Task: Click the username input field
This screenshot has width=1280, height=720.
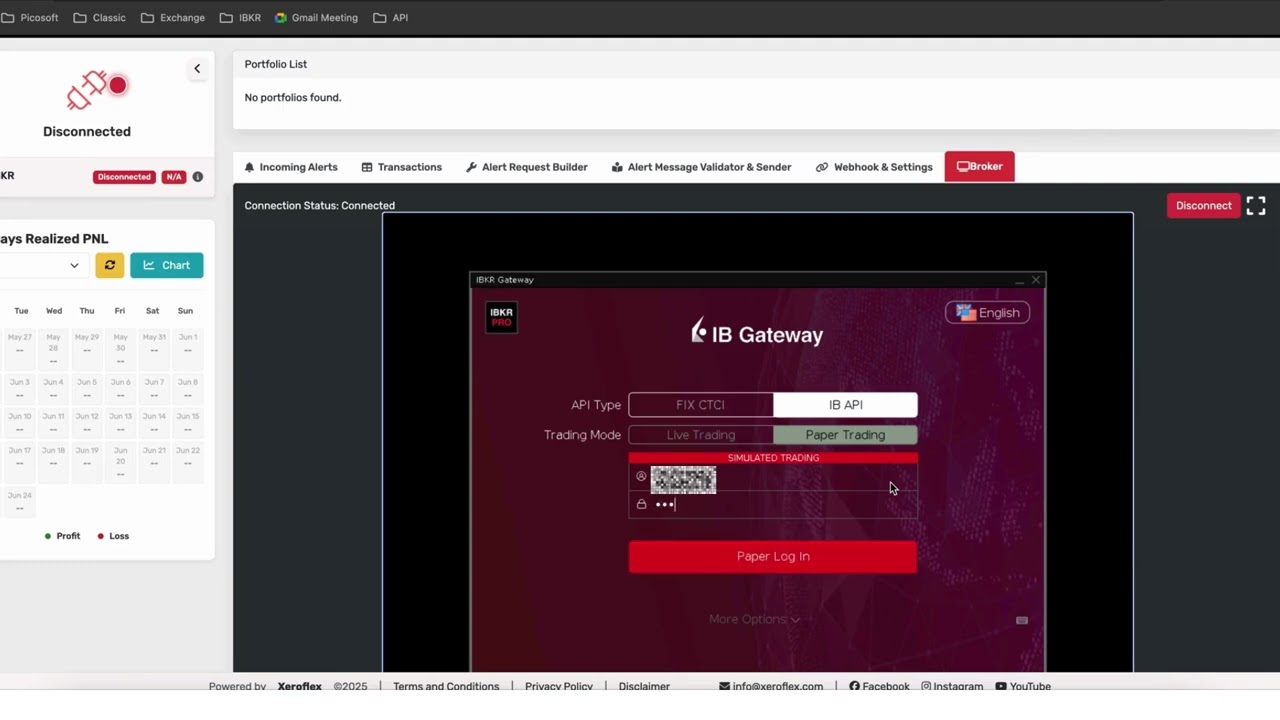Action: [x=773, y=479]
